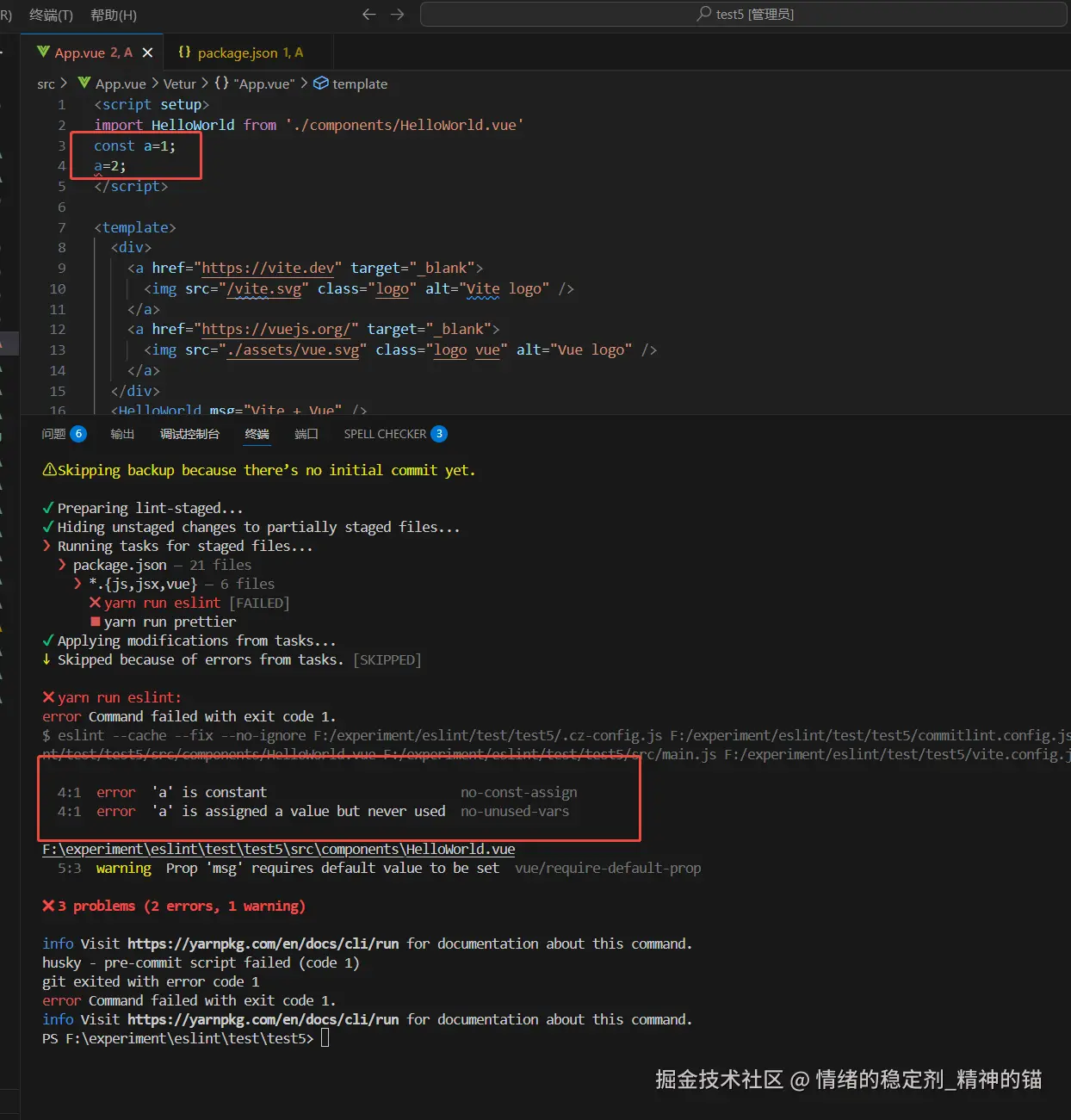Image resolution: width=1071 pixels, height=1120 pixels.
Task: Close the App.vue tab
Action: [x=147, y=53]
